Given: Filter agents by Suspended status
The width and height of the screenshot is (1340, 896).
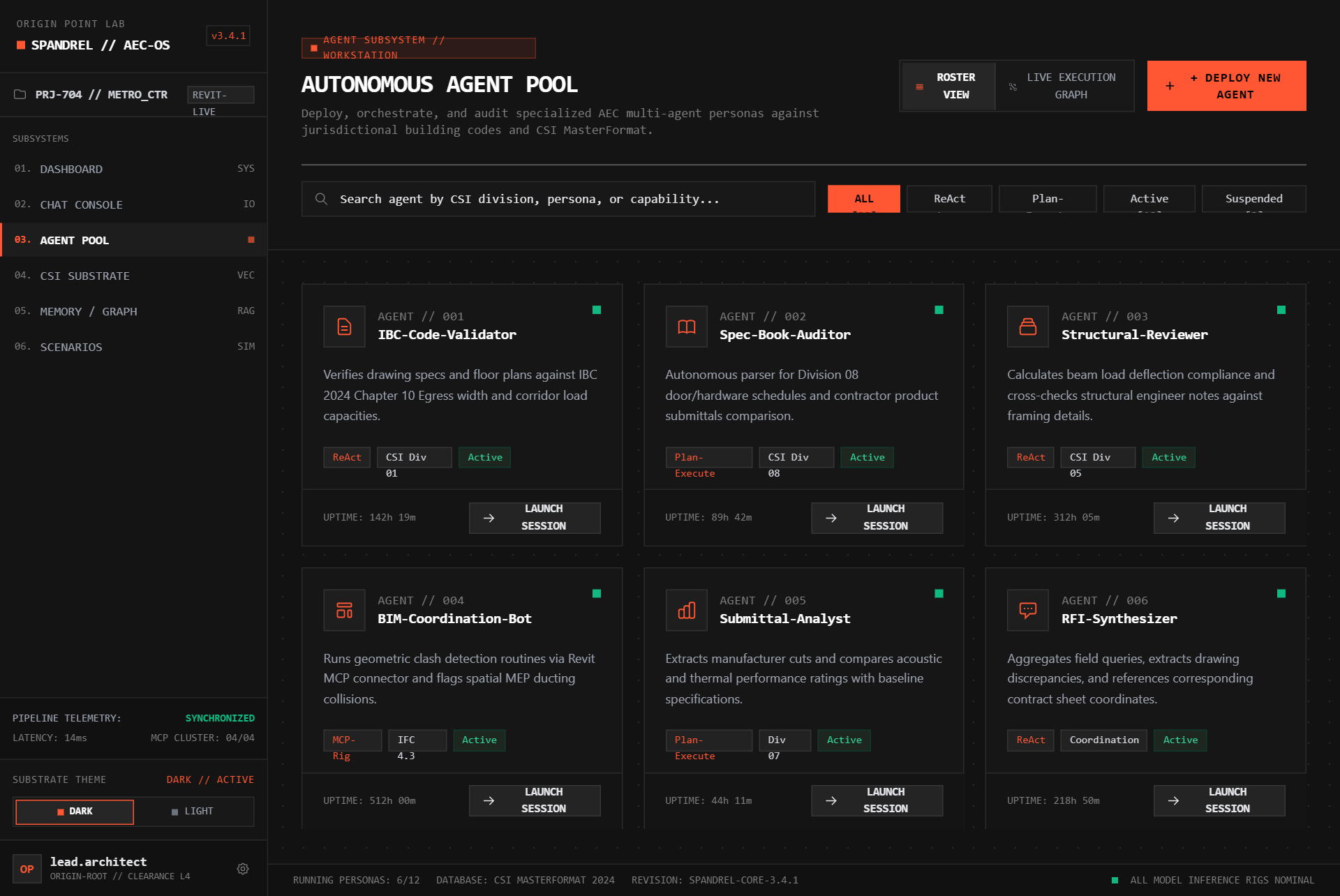Looking at the screenshot, I should [x=1253, y=199].
